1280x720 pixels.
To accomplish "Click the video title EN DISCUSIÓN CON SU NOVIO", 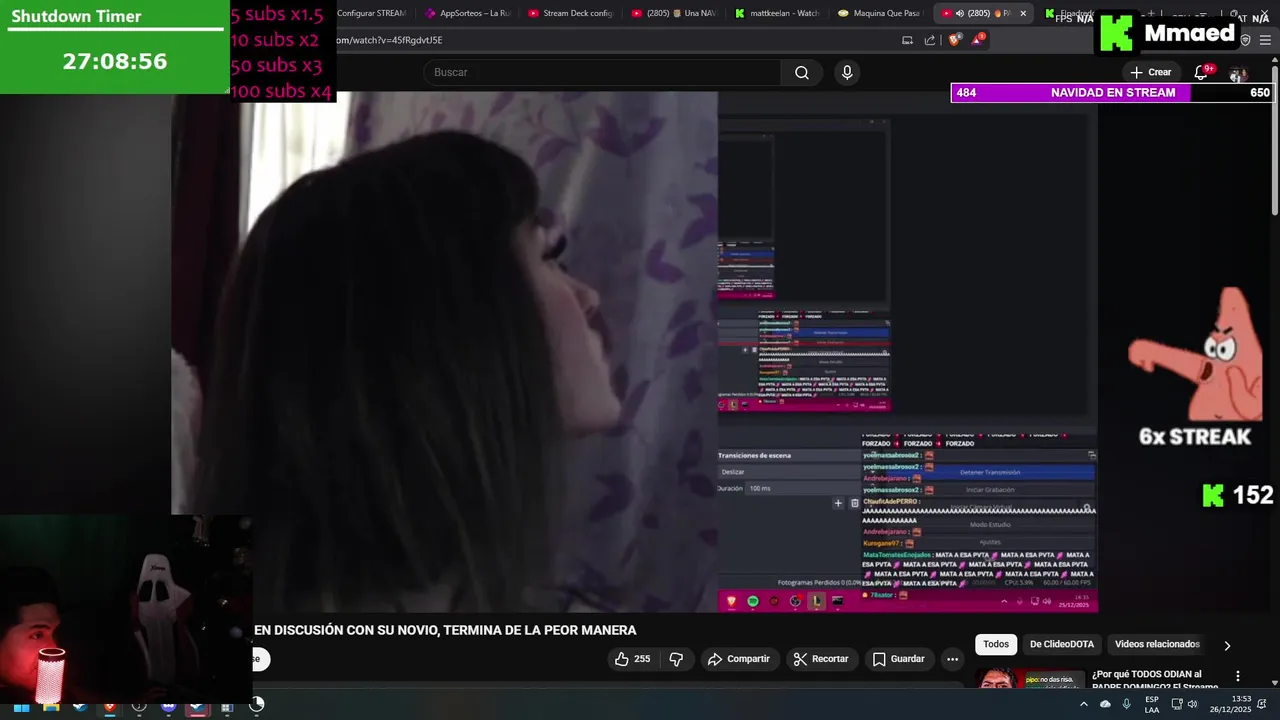I will 445,630.
